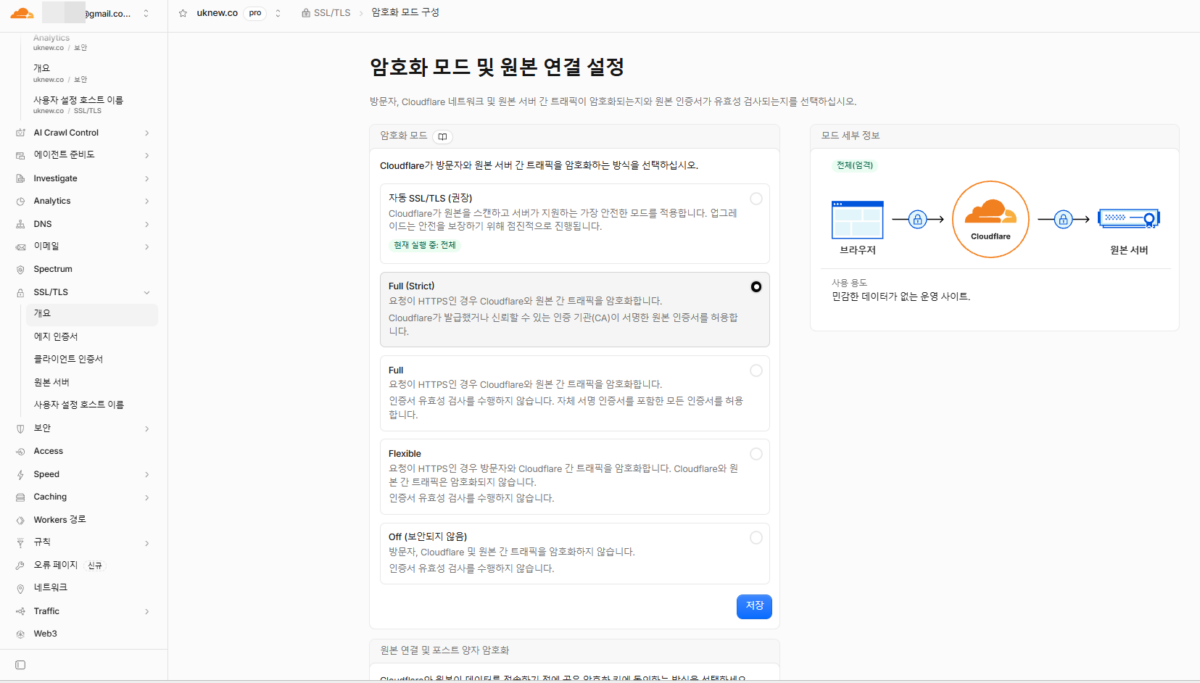The height and width of the screenshot is (683, 1200).
Task: Click the 규칙 filter icon
Action: point(22,542)
